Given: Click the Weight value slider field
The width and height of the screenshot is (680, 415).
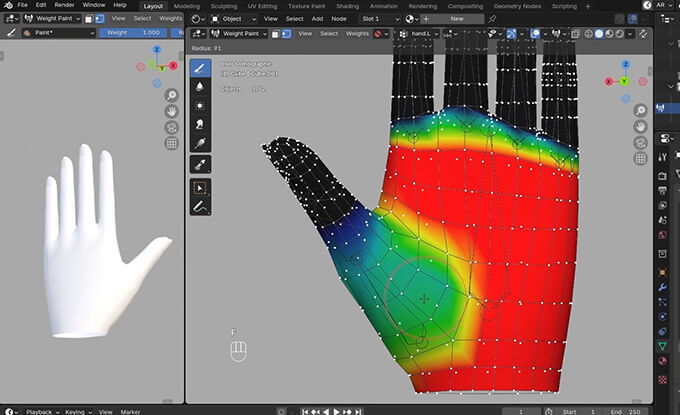Looking at the screenshot, I should [x=131, y=32].
